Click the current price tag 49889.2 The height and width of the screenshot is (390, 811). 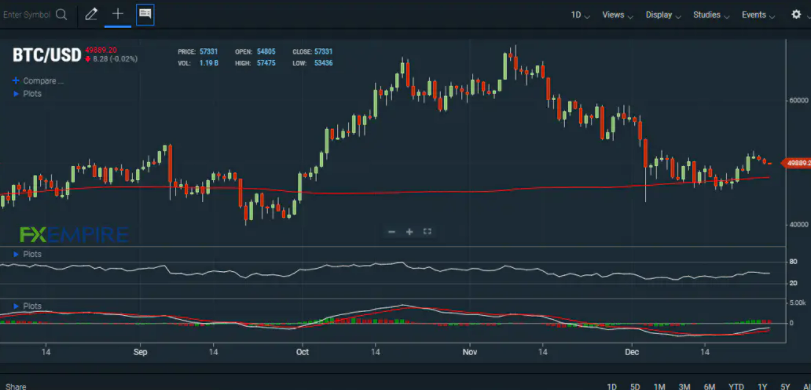tap(797, 163)
